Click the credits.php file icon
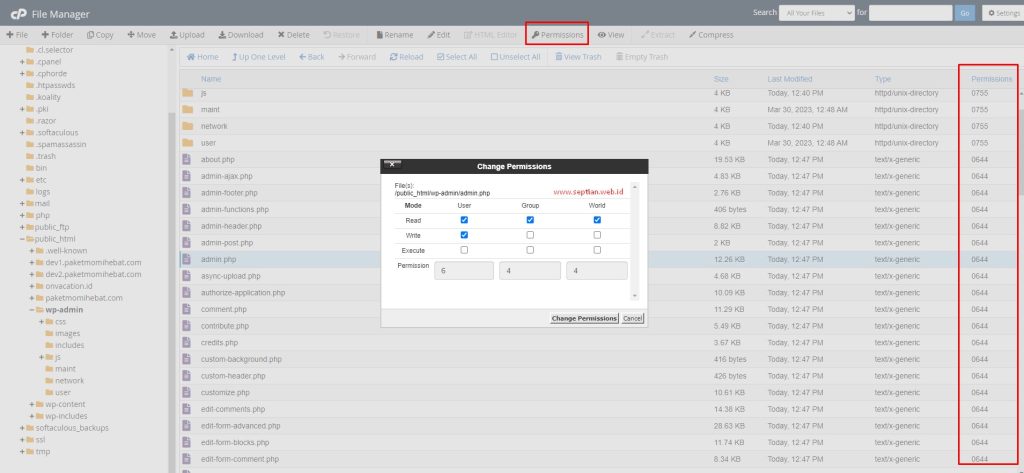Viewport: 1024px width, 473px height. [x=187, y=342]
